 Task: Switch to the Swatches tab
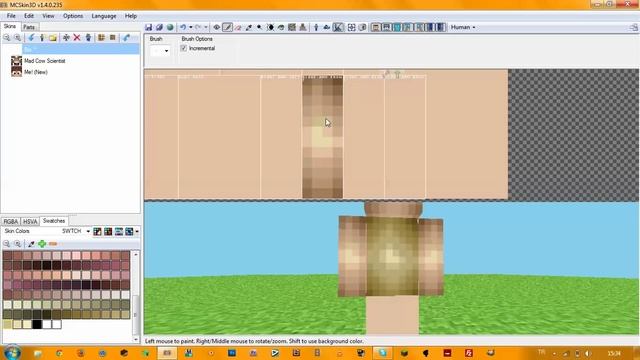pos(54,221)
